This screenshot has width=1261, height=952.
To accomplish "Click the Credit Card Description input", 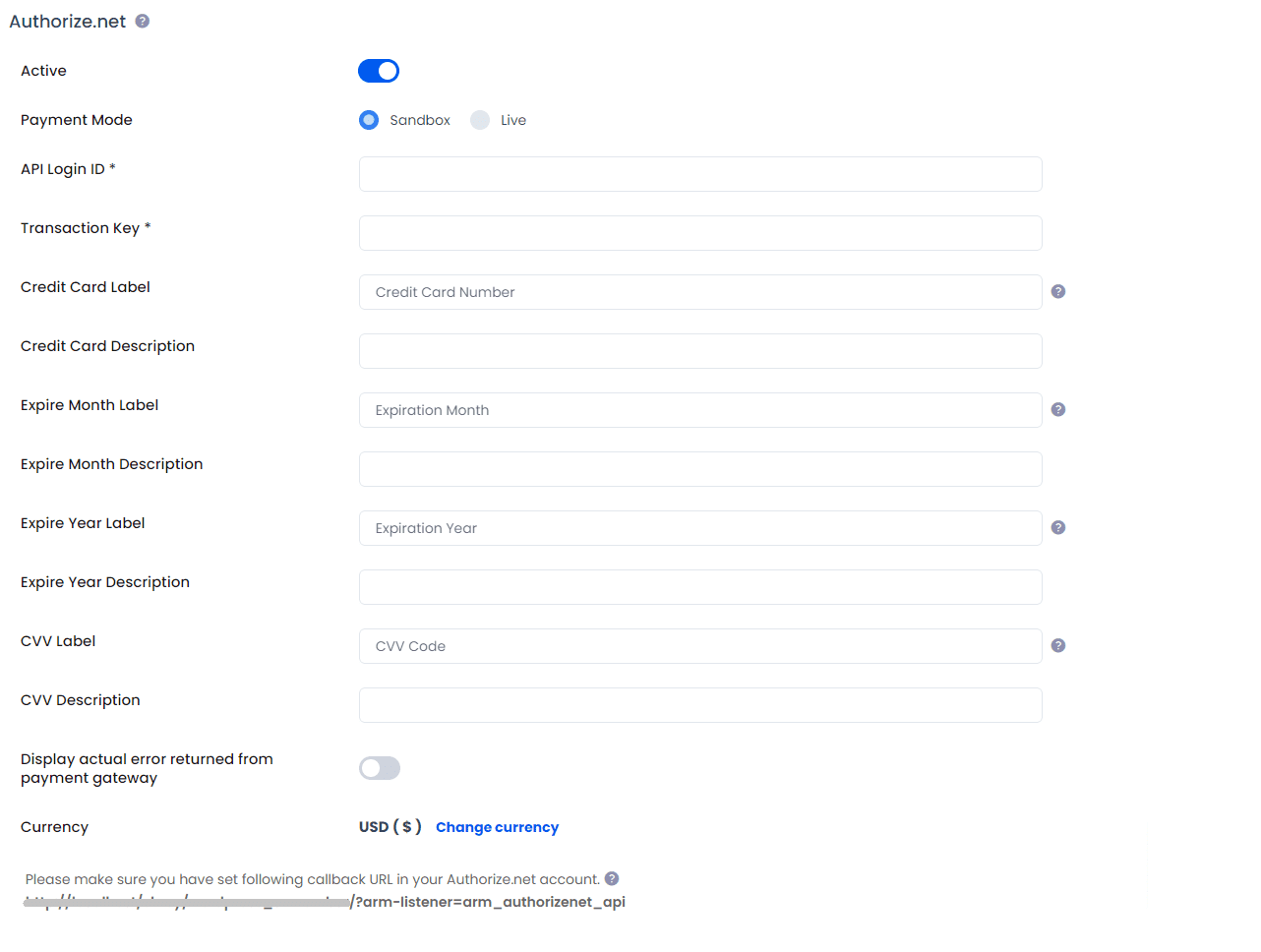I will pyautogui.click(x=700, y=351).
